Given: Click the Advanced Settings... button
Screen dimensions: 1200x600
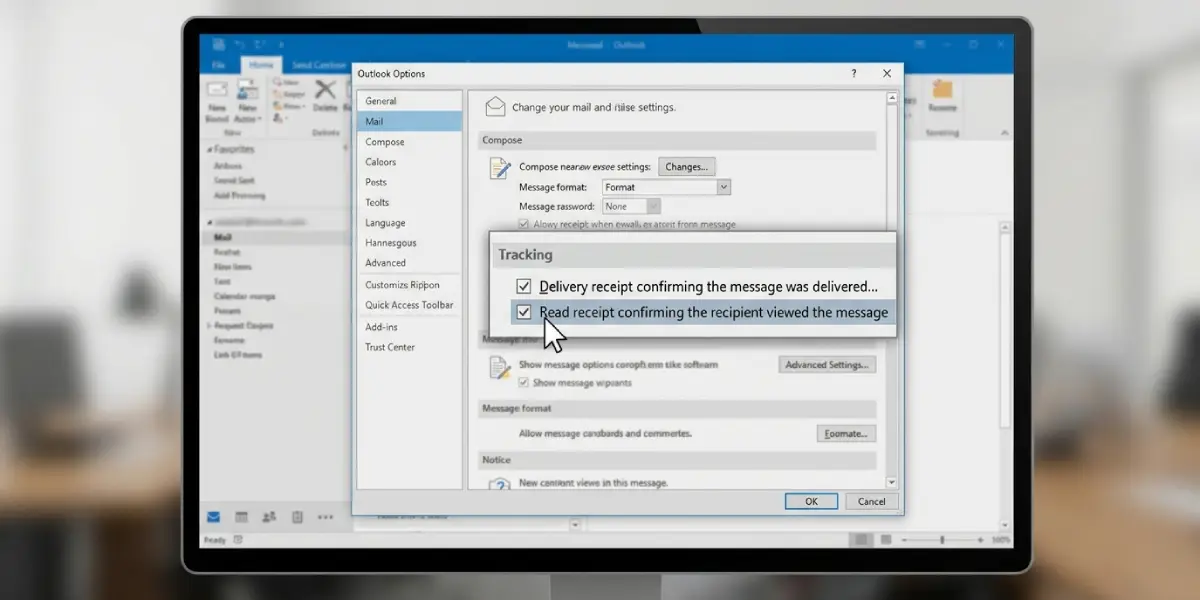Looking at the screenshot, I should point(827,365).
